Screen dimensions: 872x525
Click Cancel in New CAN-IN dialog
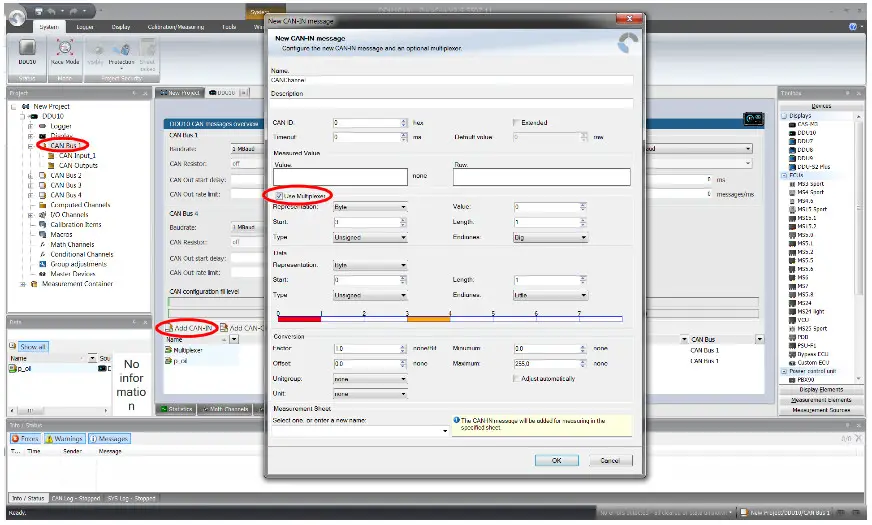click(x=610, y=461)
